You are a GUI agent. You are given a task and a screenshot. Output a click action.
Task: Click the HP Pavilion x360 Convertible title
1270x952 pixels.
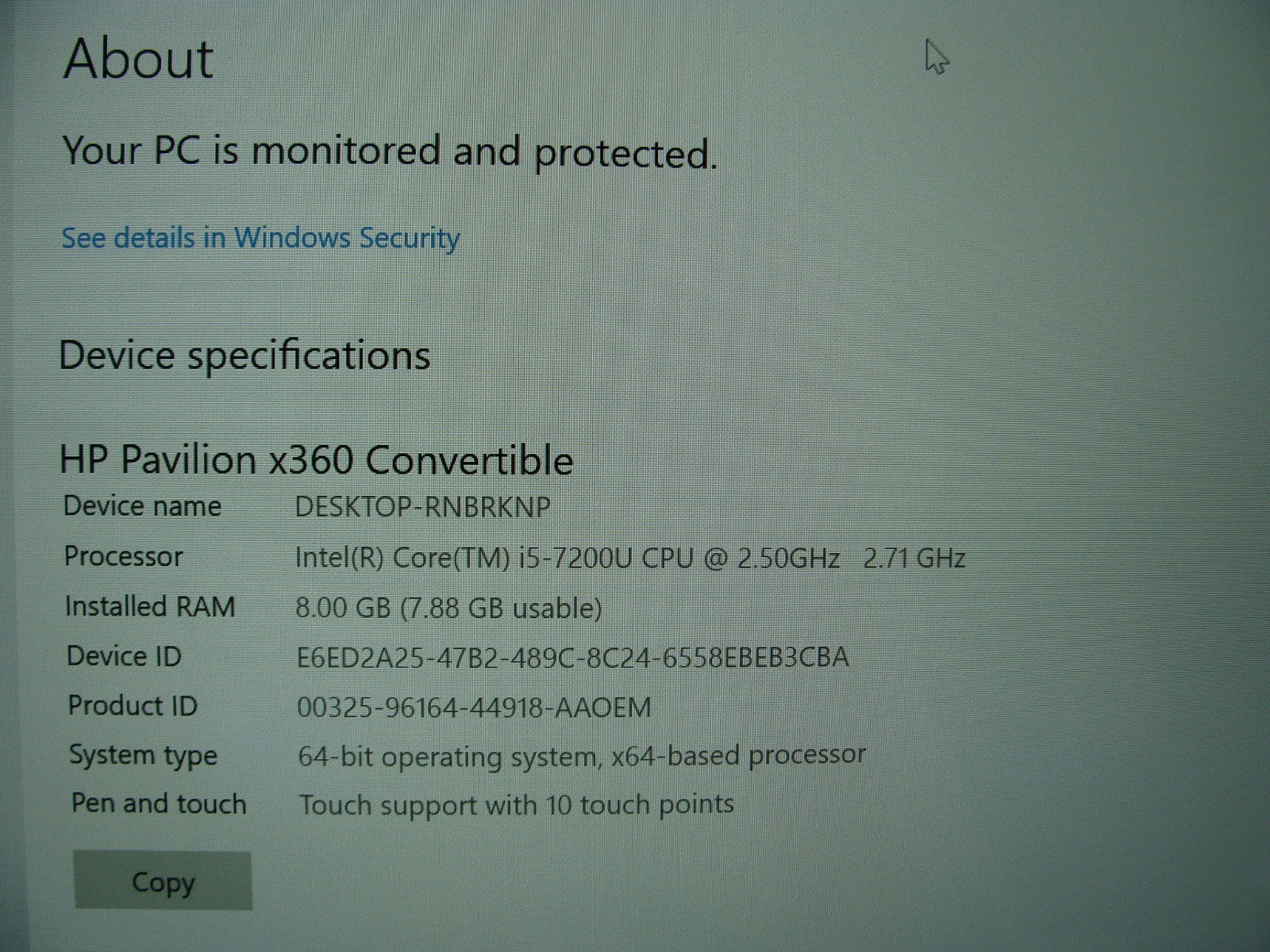(316, 460)
